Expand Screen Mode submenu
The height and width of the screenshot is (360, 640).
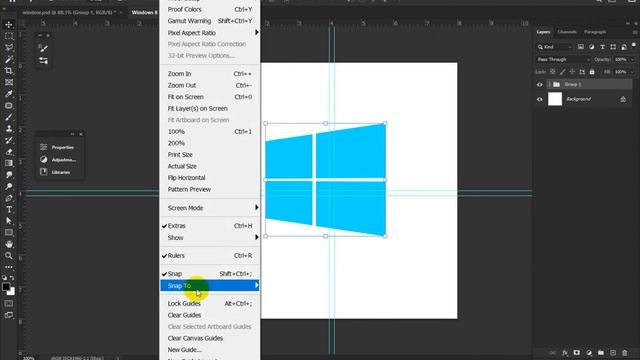[x=210, y=208]
